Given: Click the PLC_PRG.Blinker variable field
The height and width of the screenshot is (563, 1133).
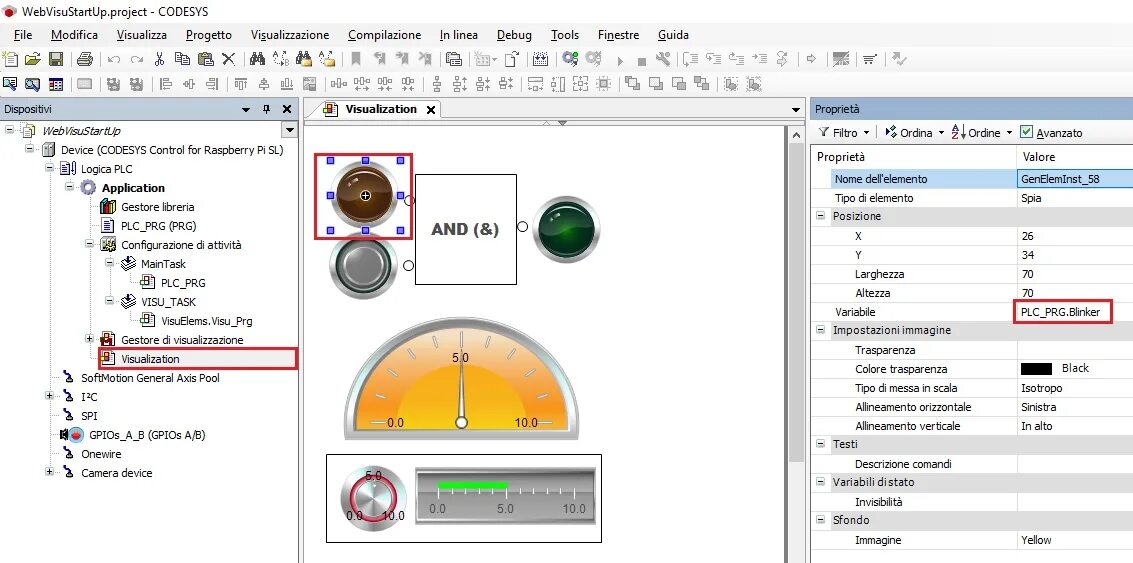Looking at the screenshot, I should pyautogui.click(x=1062, y=312).
